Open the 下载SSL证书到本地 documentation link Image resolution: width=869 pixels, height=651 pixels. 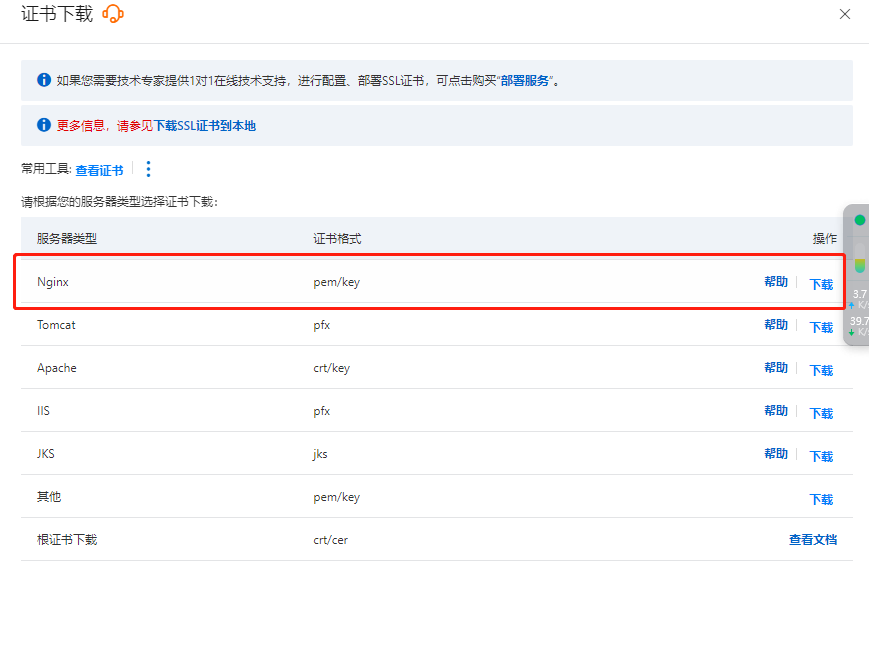[x=204, y=126]
